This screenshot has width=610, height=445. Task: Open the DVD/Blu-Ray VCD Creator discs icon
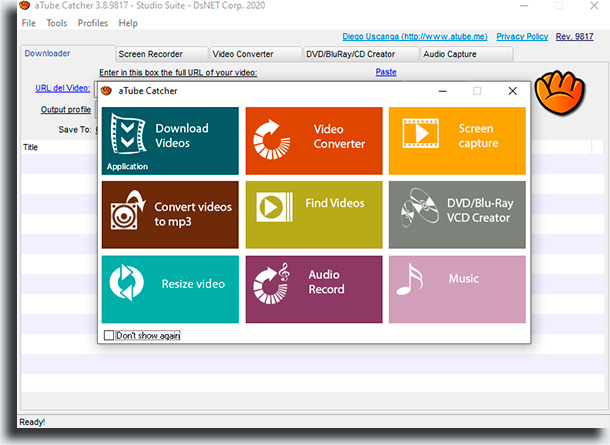tap(420, 207)
